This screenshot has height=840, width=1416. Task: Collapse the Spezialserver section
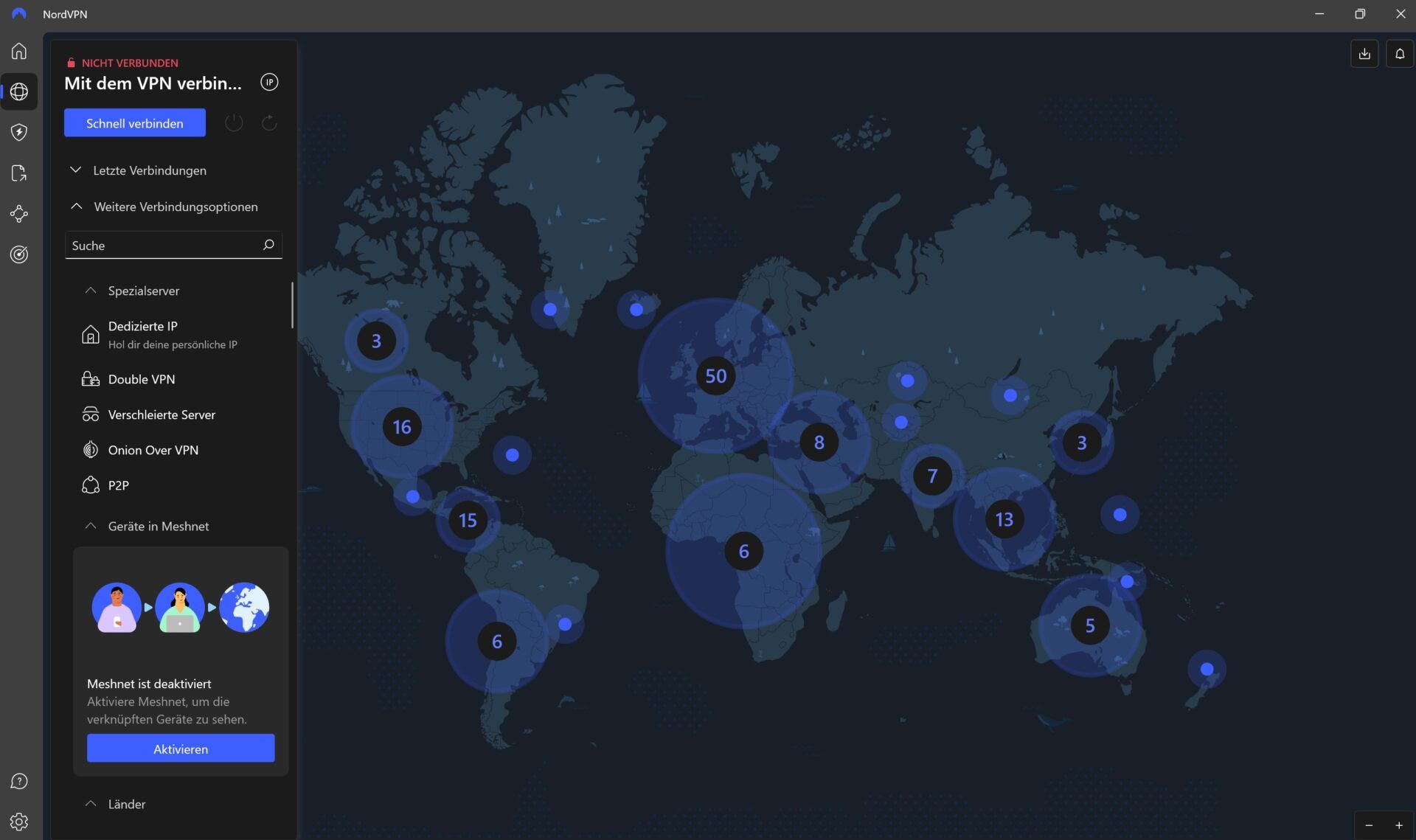133,291
